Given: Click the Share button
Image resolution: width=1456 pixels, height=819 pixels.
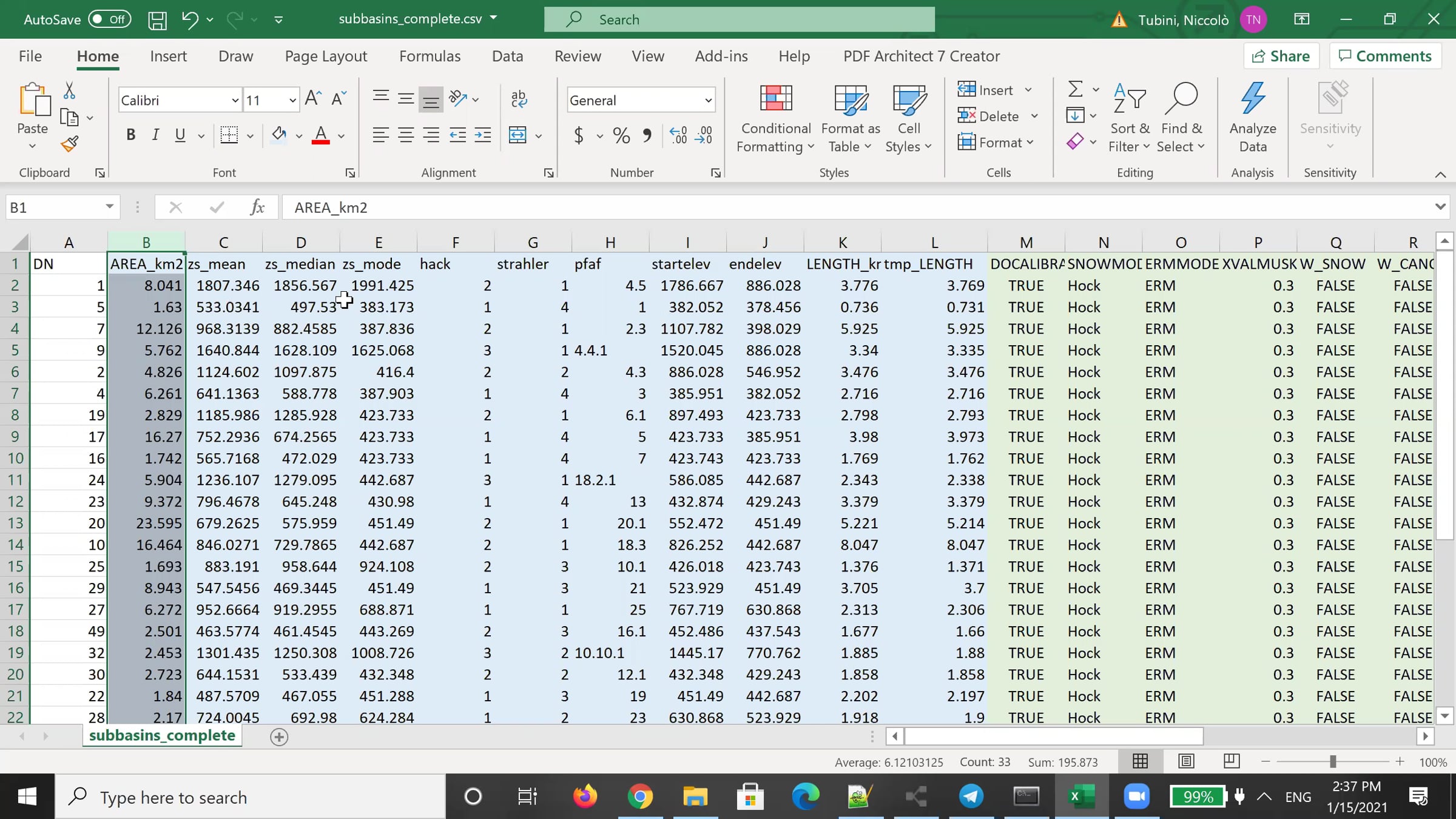Looking at the screenshot, I should 1281,56.
